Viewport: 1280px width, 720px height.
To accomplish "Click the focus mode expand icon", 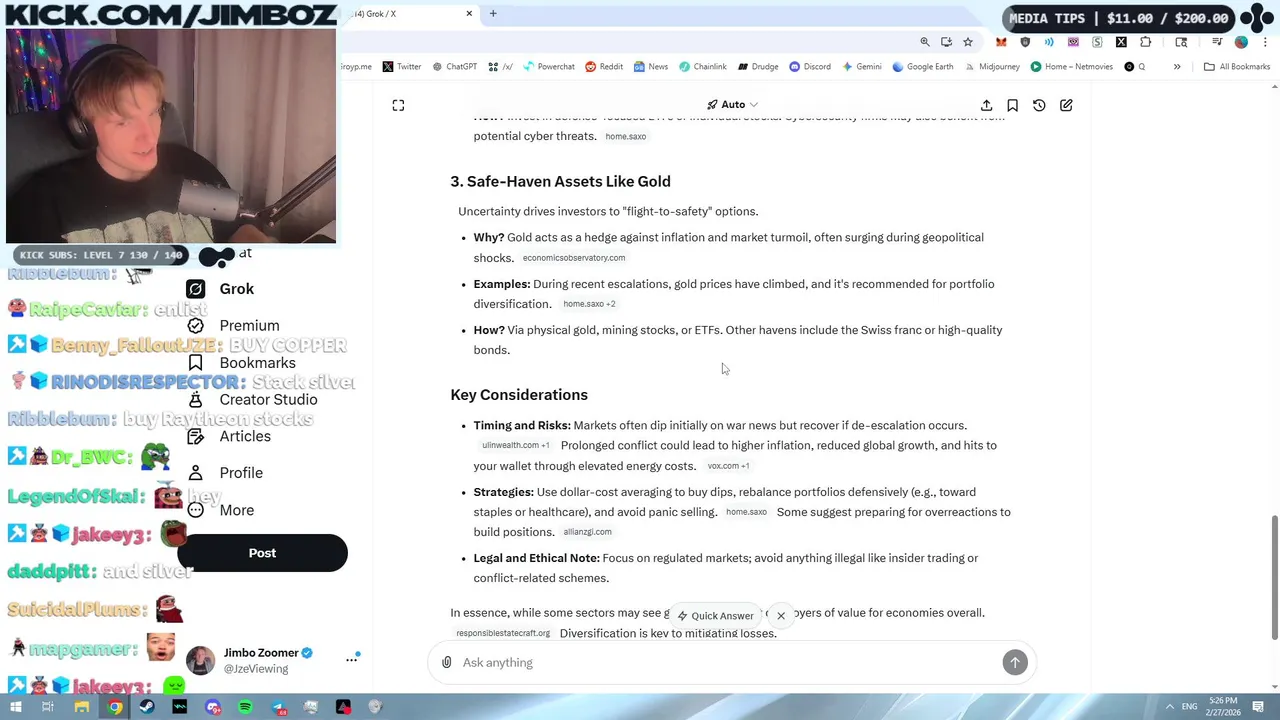I will tap(398, 105).
